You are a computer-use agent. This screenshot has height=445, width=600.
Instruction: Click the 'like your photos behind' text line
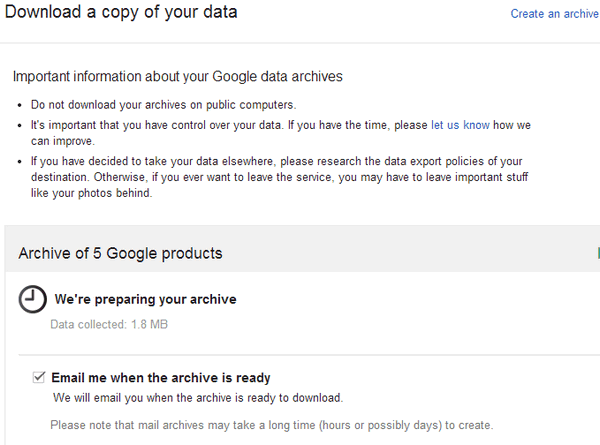tap(91, 193)
